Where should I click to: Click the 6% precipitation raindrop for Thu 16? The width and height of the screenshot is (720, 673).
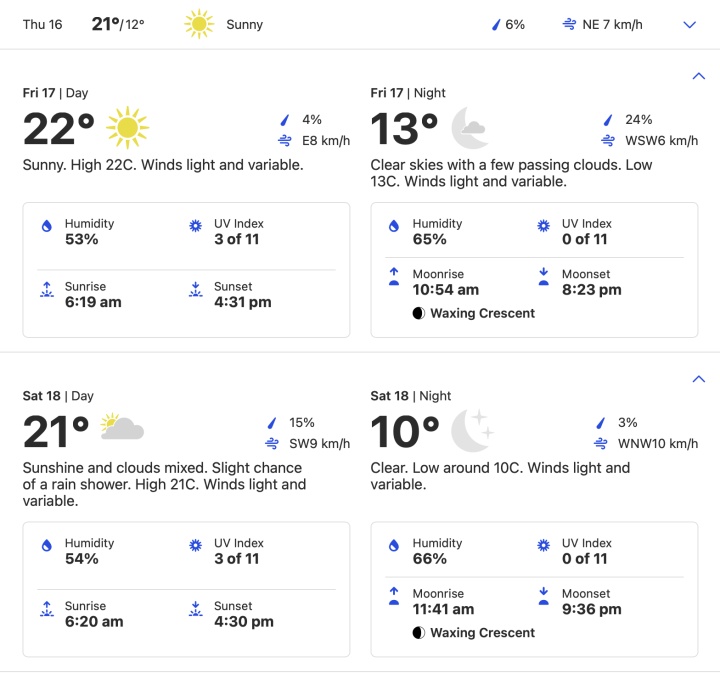pyautogui.click(x=496, y=24)
